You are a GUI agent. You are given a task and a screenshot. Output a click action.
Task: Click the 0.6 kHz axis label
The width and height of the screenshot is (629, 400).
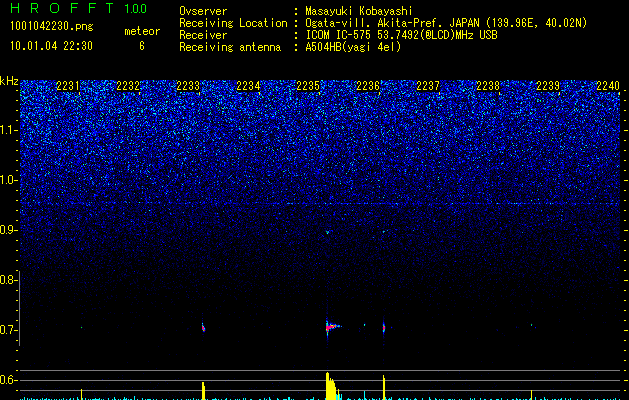[7, 380]
